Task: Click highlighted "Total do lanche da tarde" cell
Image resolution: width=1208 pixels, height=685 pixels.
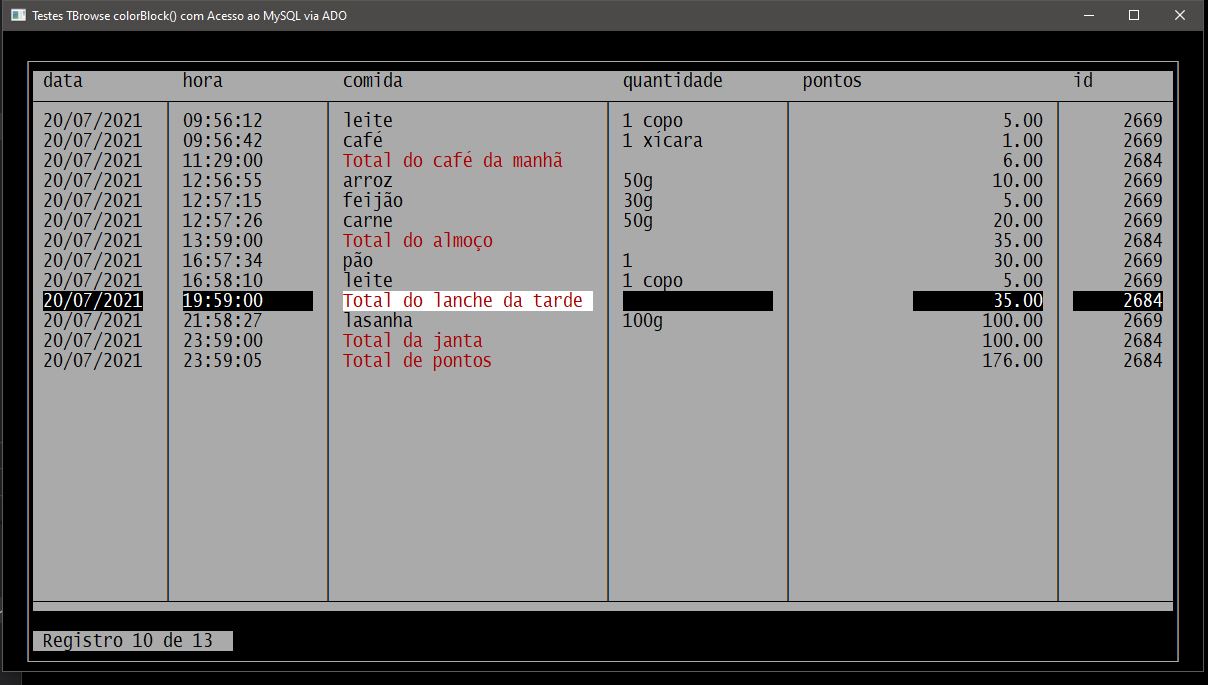Action: click(462, 301)
